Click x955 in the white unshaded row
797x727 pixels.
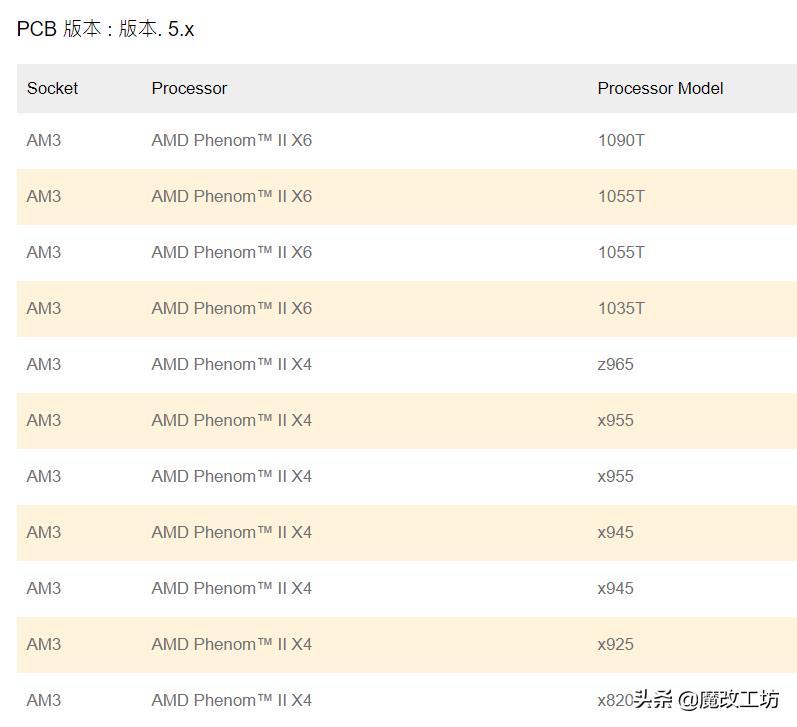616,476
